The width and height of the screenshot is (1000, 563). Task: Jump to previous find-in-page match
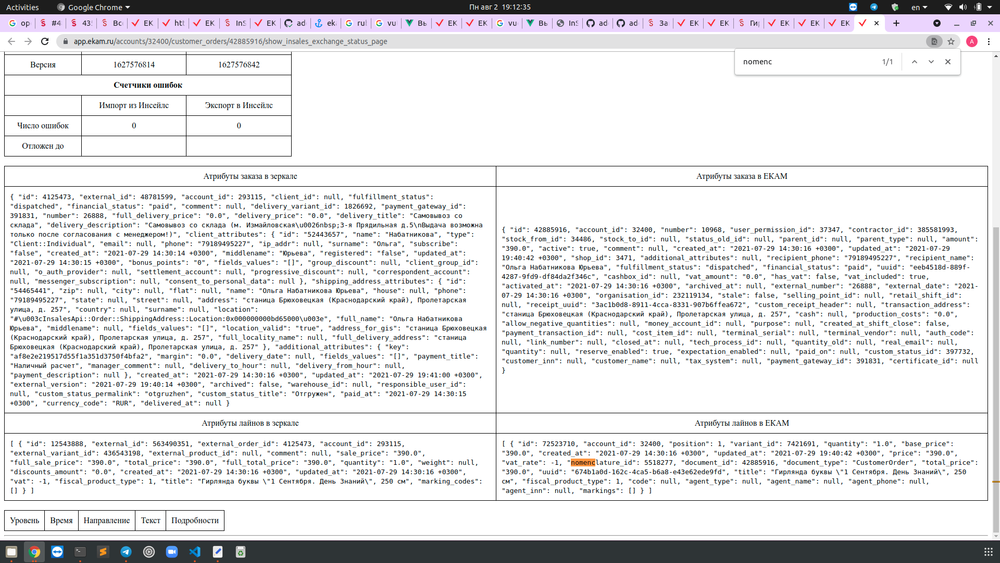[913, 62]
